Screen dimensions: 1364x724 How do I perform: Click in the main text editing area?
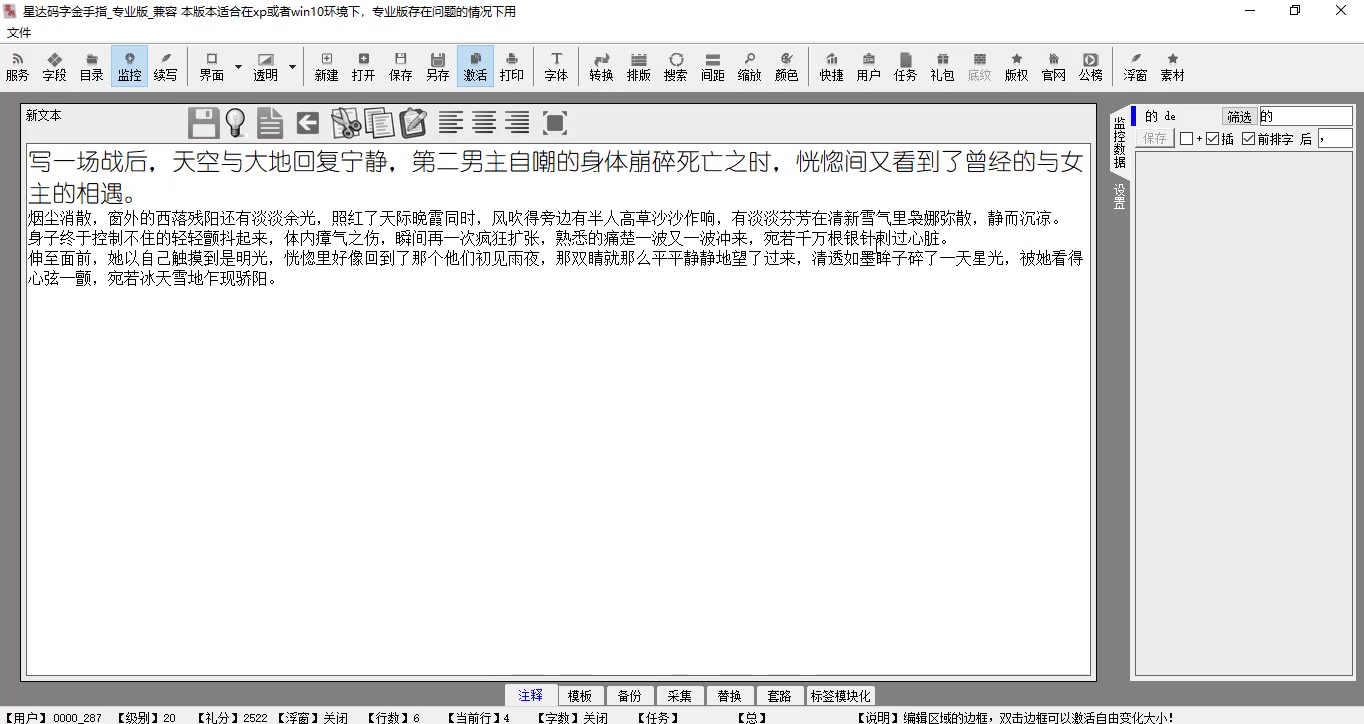[558, 410]
